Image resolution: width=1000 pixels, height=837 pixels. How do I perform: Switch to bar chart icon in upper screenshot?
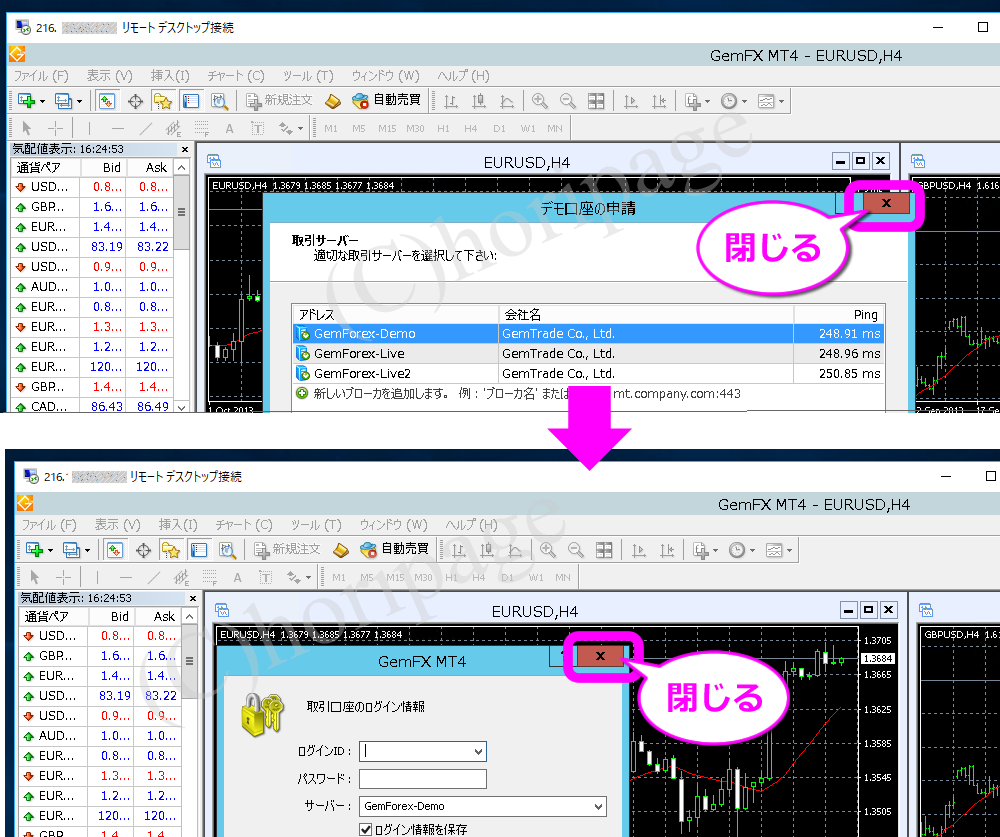coord(451,101)
